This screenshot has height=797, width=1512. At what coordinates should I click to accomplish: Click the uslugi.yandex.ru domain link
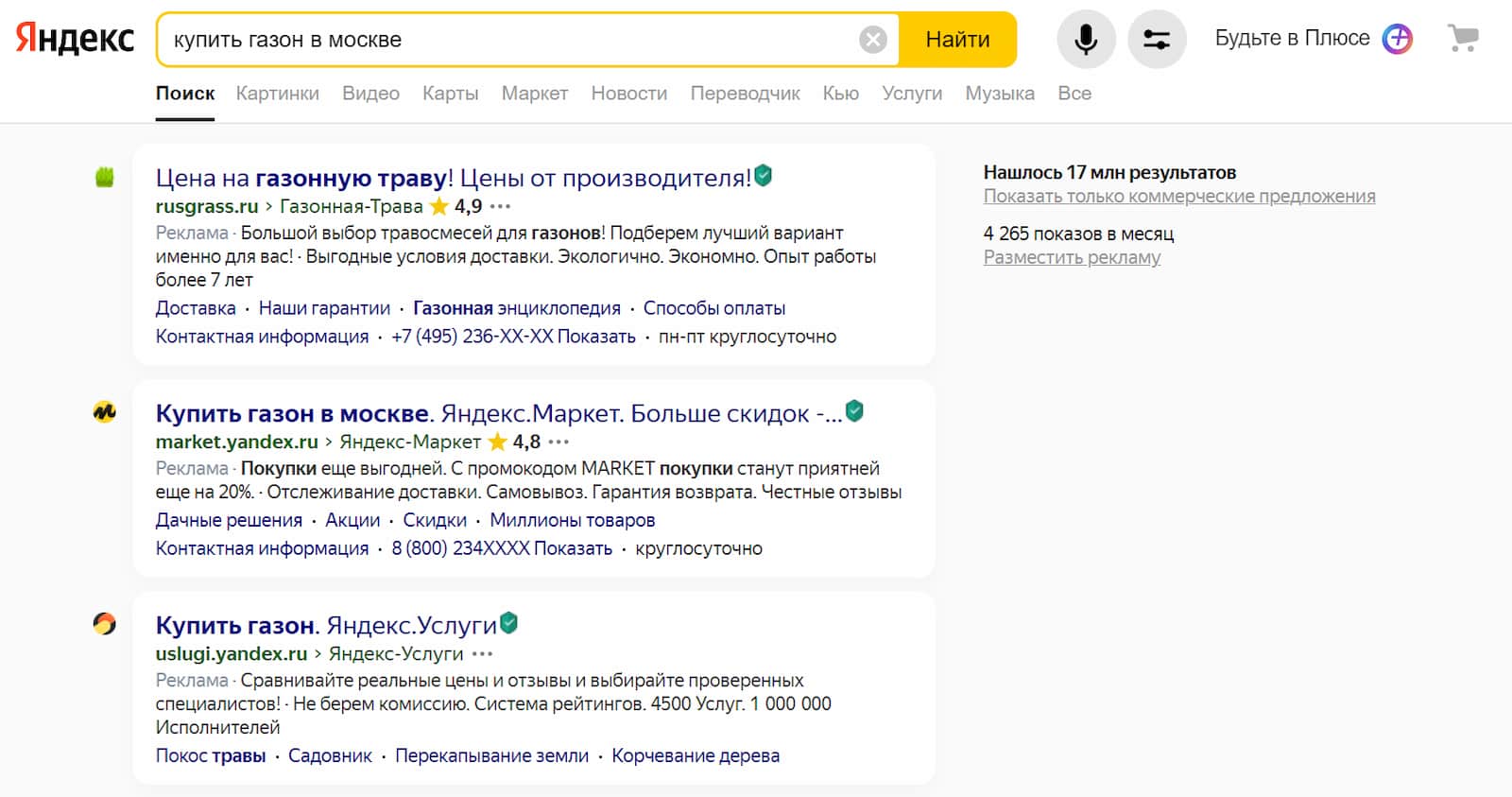click(x=232, y=653)
